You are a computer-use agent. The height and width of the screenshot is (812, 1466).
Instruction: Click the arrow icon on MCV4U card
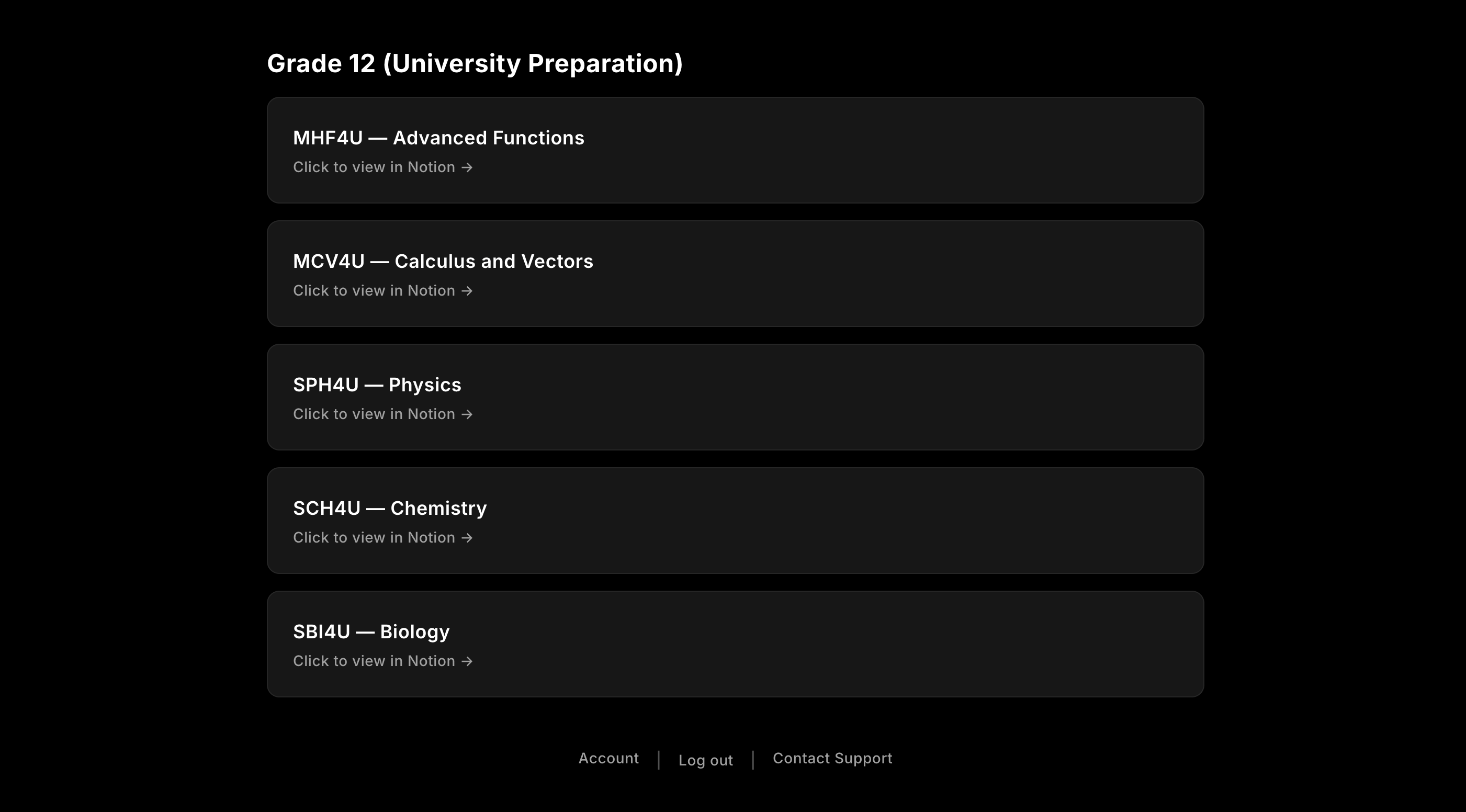467,290
